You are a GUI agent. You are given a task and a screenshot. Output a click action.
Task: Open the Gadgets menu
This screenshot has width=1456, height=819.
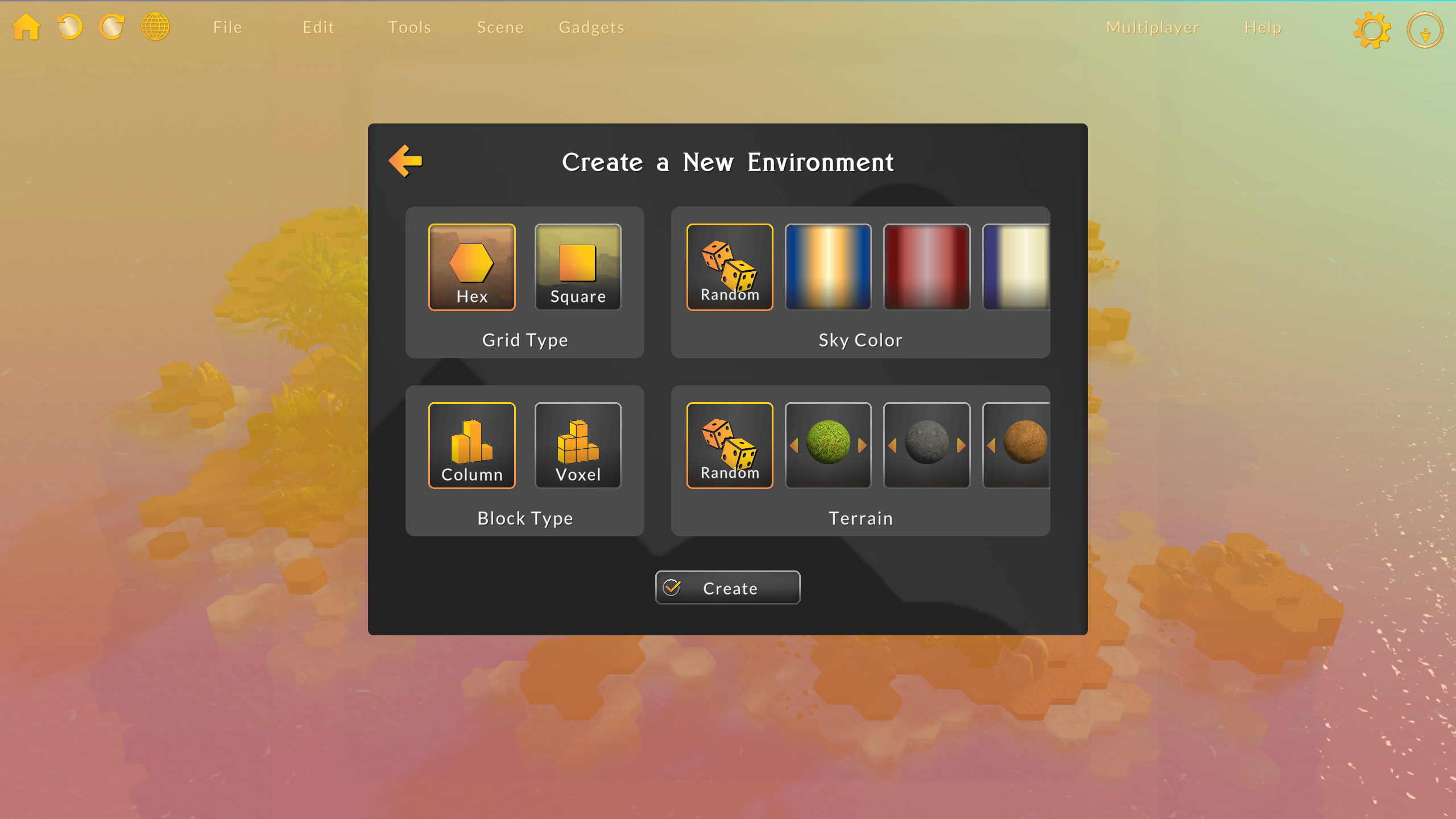(591, 27)
